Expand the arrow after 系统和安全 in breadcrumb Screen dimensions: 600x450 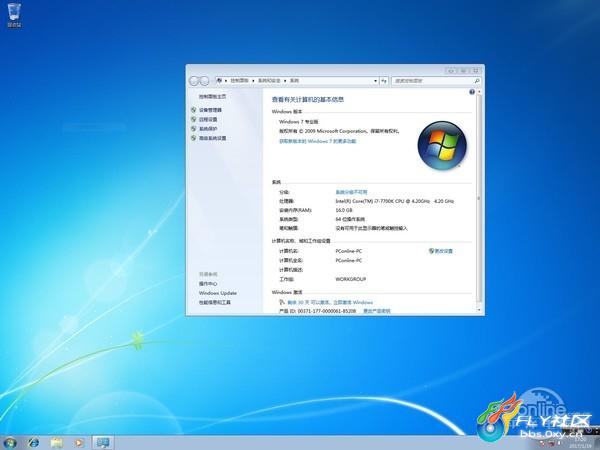pos(285,81)
